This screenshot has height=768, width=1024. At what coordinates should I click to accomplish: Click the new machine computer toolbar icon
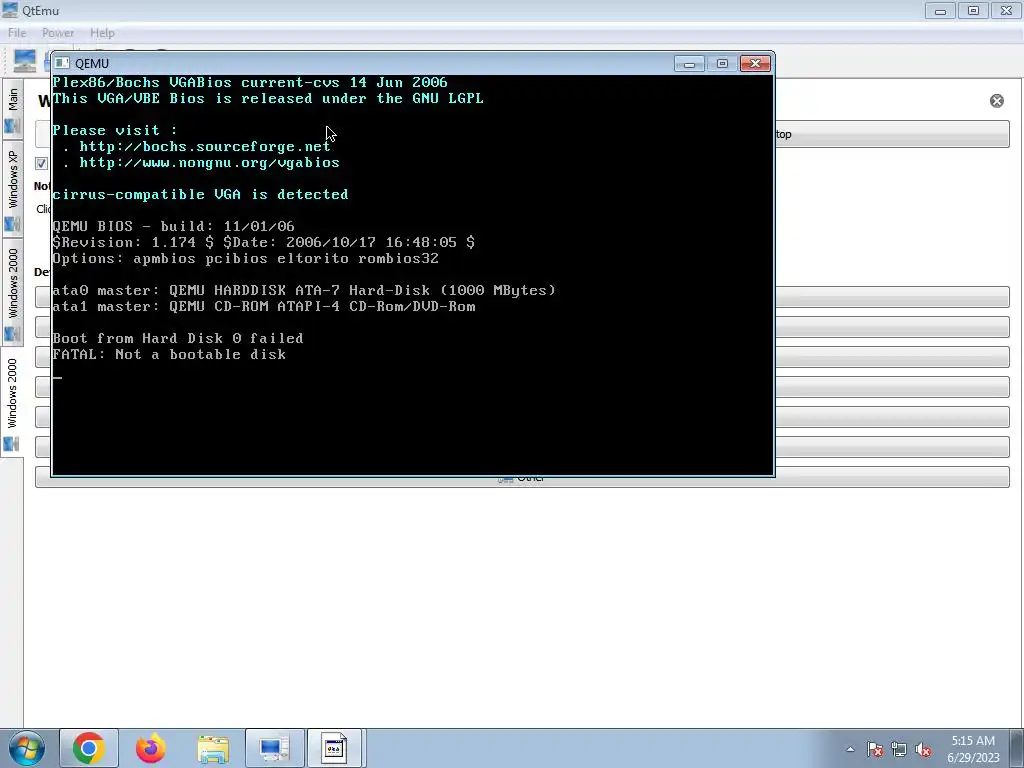pyautogui.click(x=25, y=61)
